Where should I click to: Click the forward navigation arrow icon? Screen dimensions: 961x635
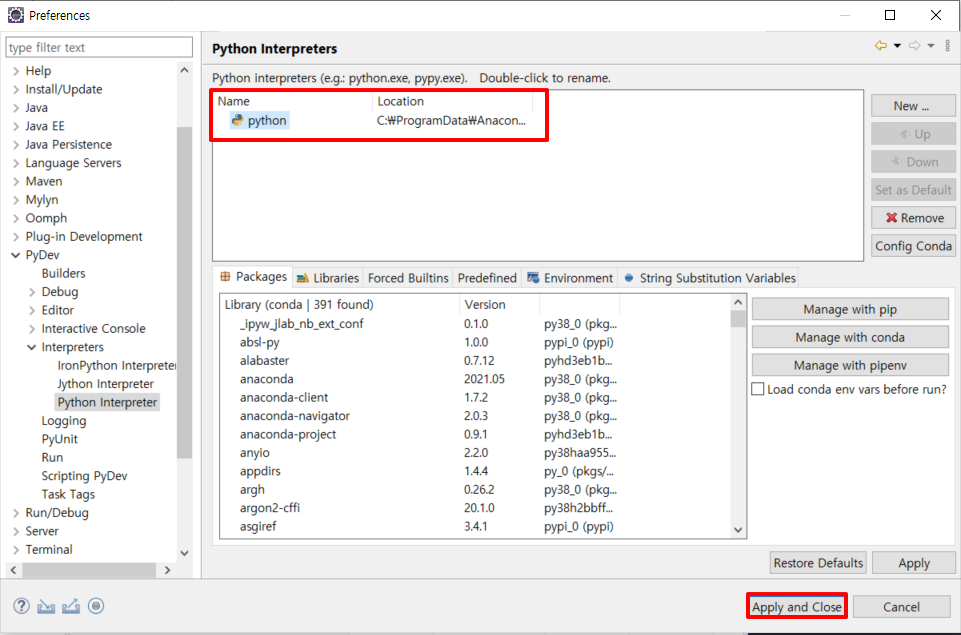click(x=914, y=46)
